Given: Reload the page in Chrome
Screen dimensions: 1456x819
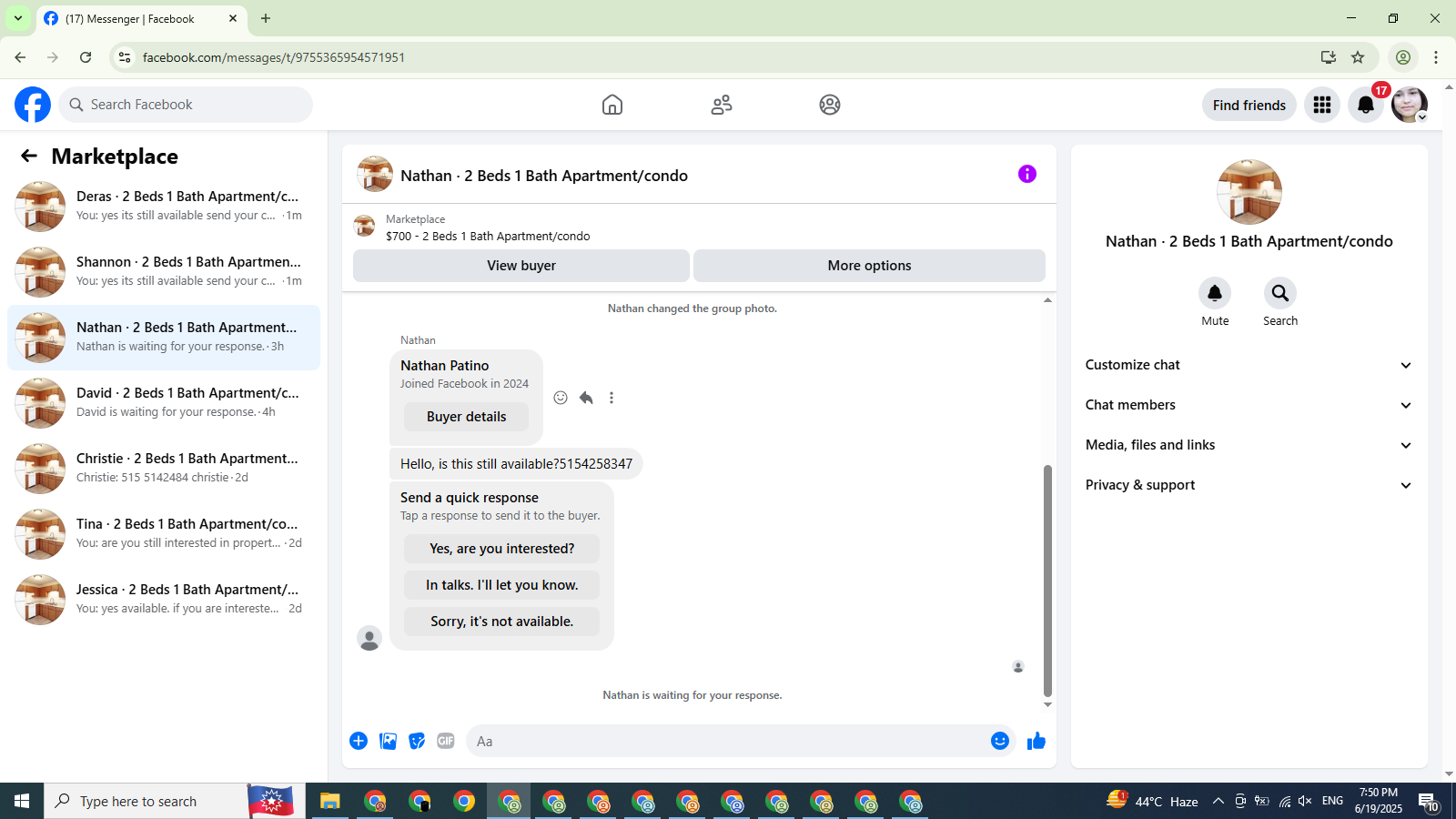Looking at the screenshot, I should click(86, 57).
